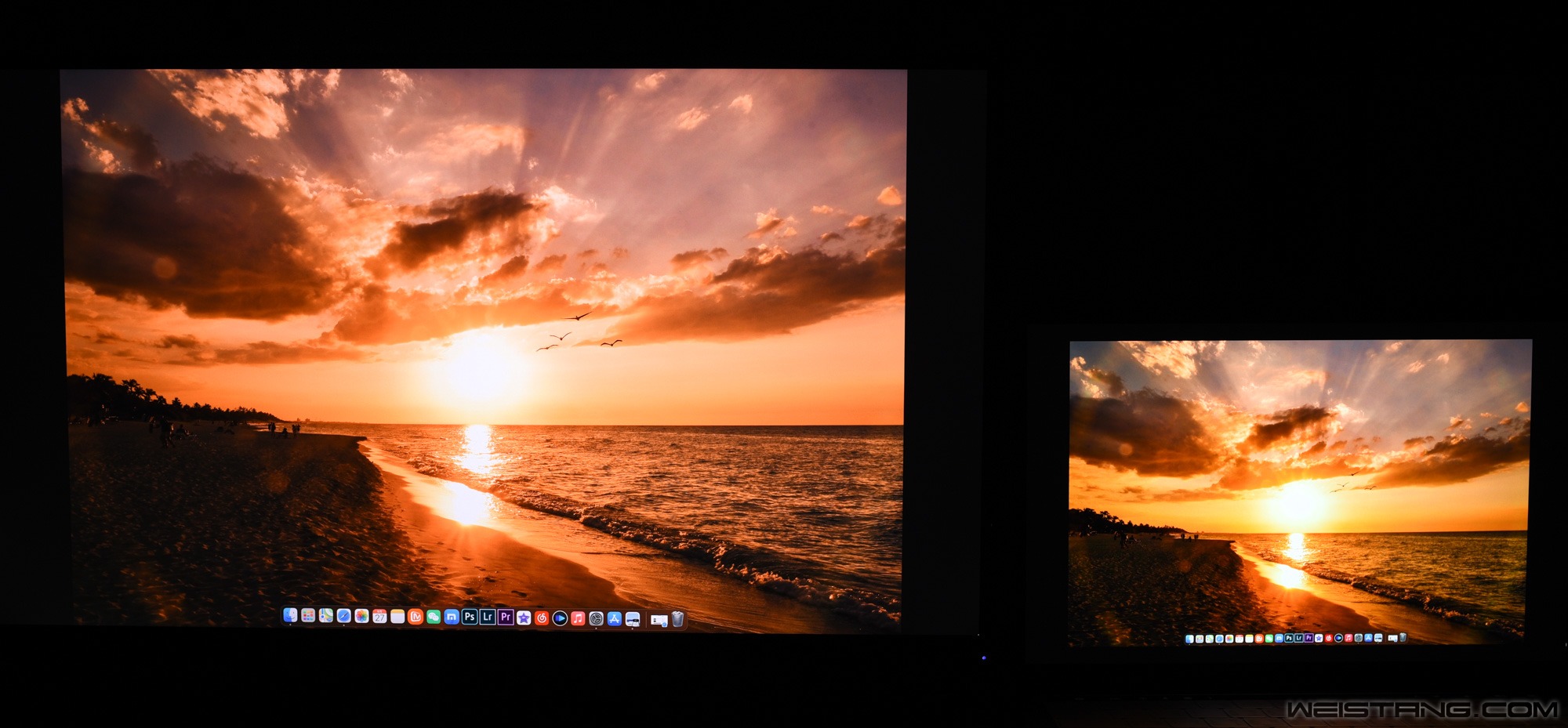Viewport: 1568px width, 728px height.
Task: Open Finder in the small display's Dock
Action: click(x=1189, y=639)
